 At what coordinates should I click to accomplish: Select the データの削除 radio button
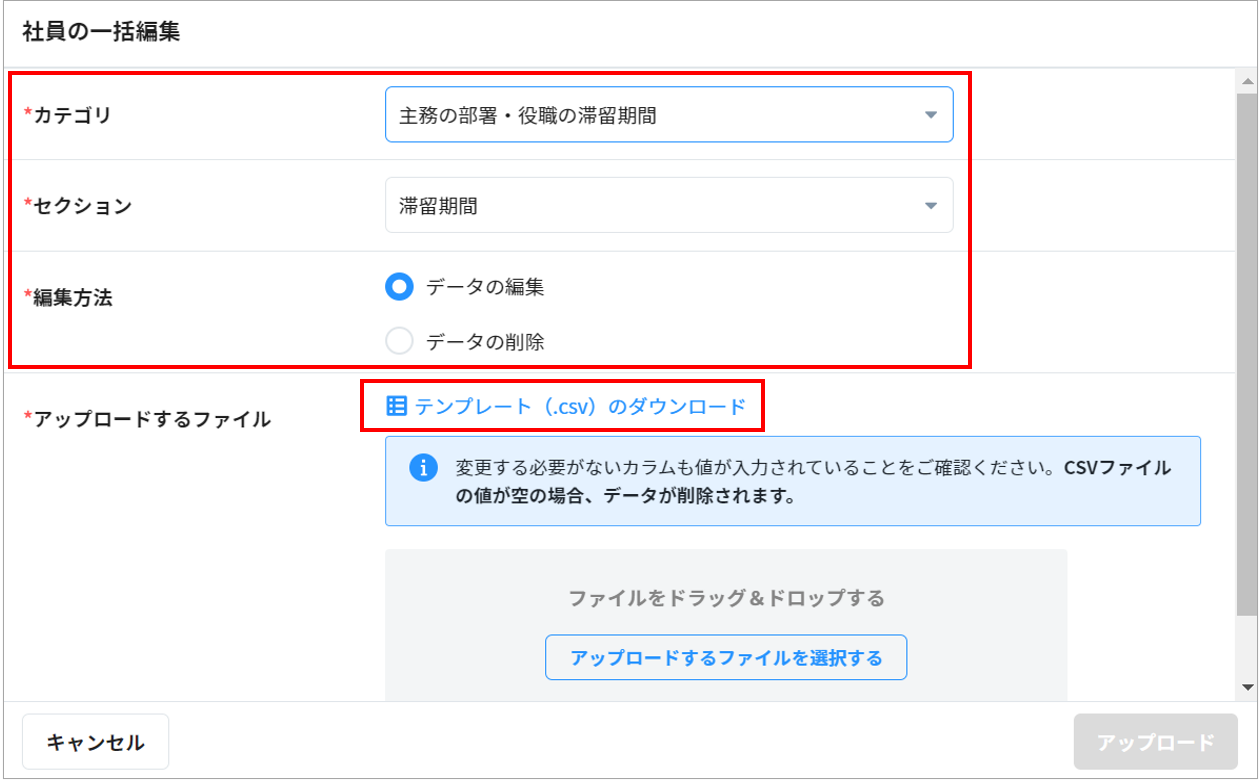click(399, 342)
